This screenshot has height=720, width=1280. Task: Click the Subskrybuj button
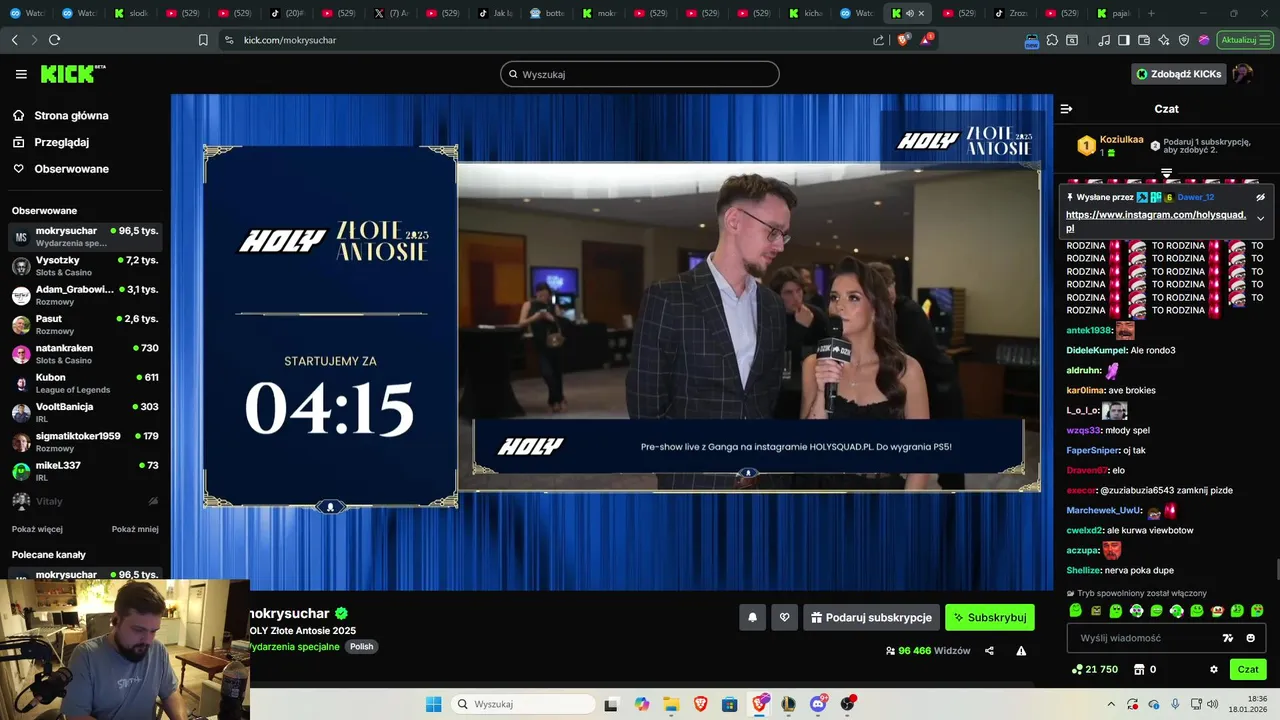990,618
